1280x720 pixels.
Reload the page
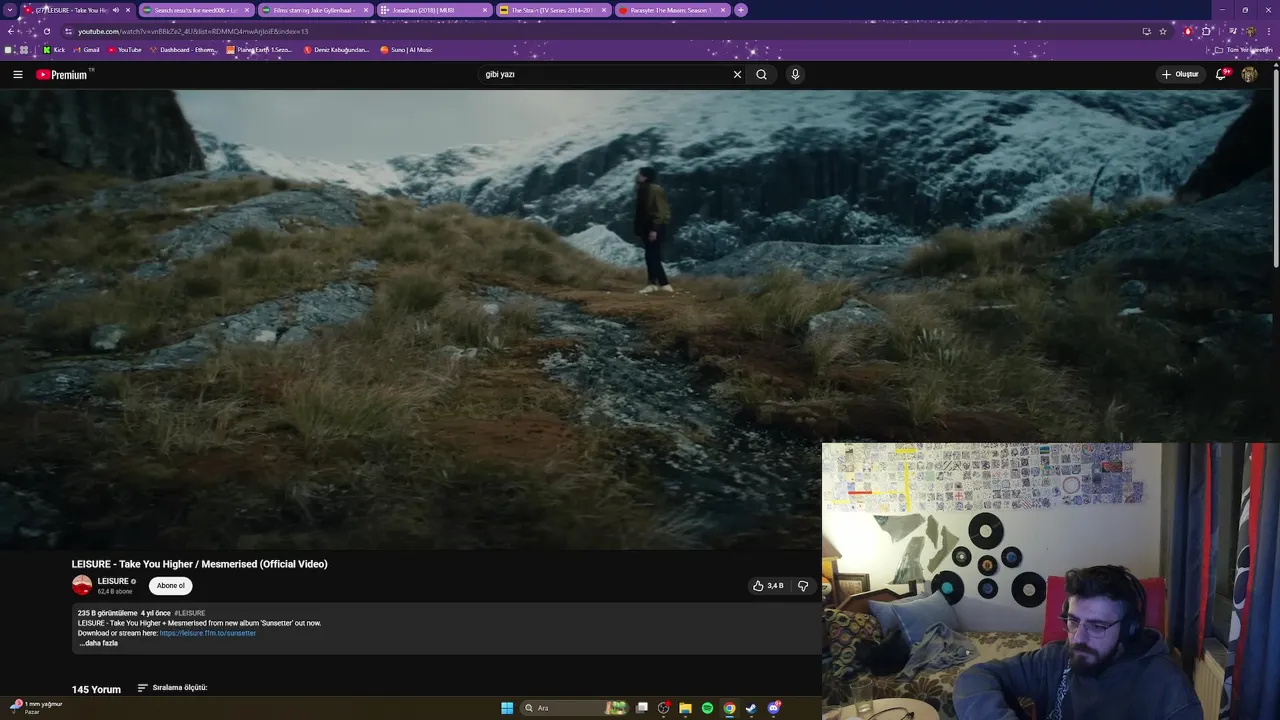47,31
